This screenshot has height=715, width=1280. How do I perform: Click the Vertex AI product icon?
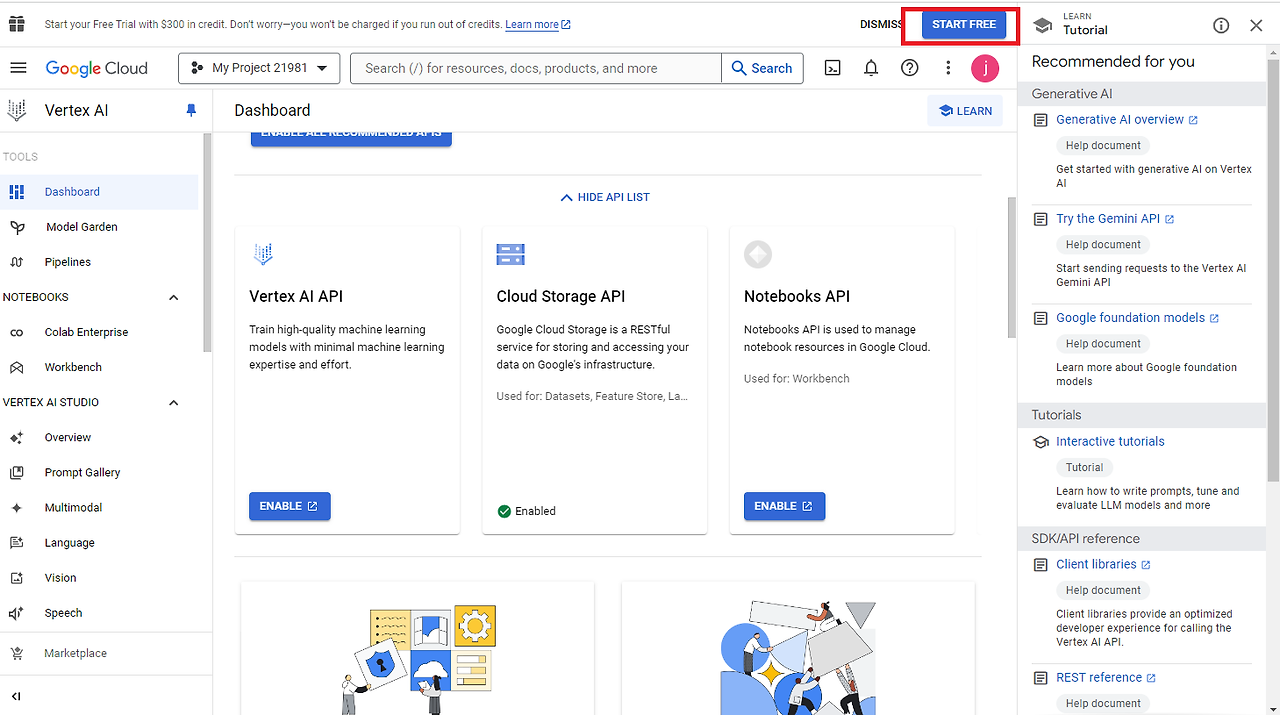click(16, 110)
